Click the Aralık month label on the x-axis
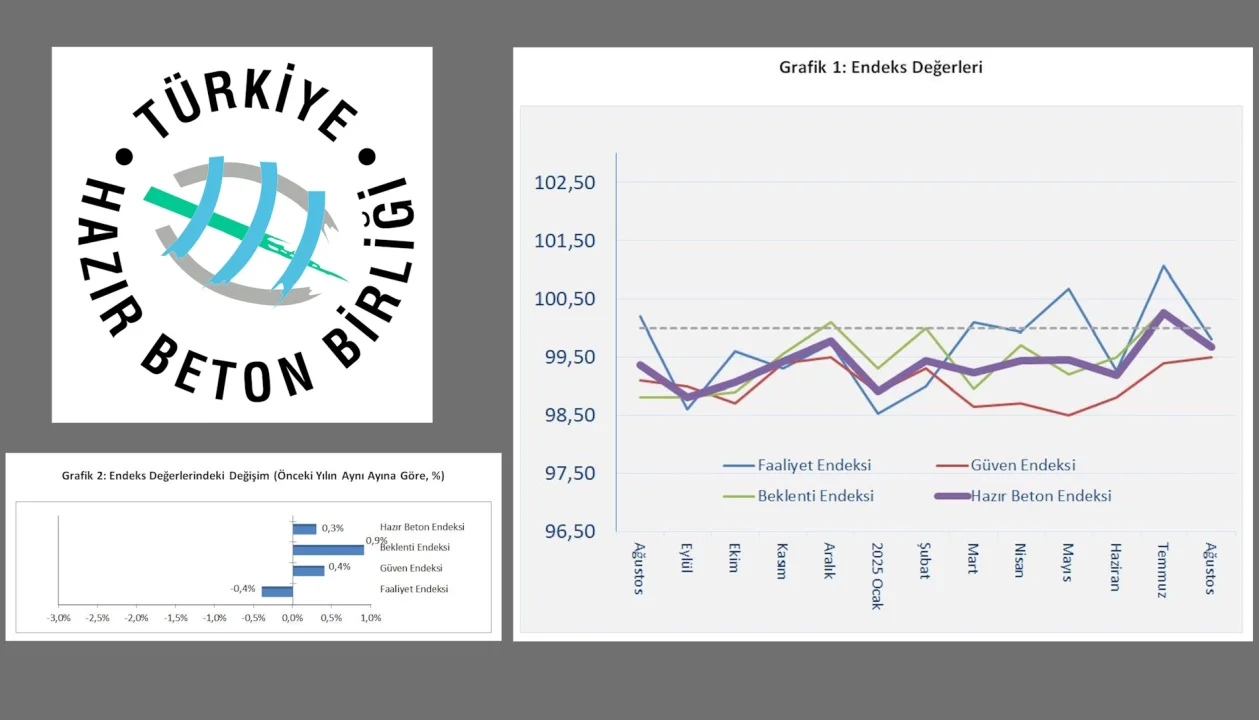This screenshot has height=720, width=1259. pyautogui.click(x=829, y=564)
